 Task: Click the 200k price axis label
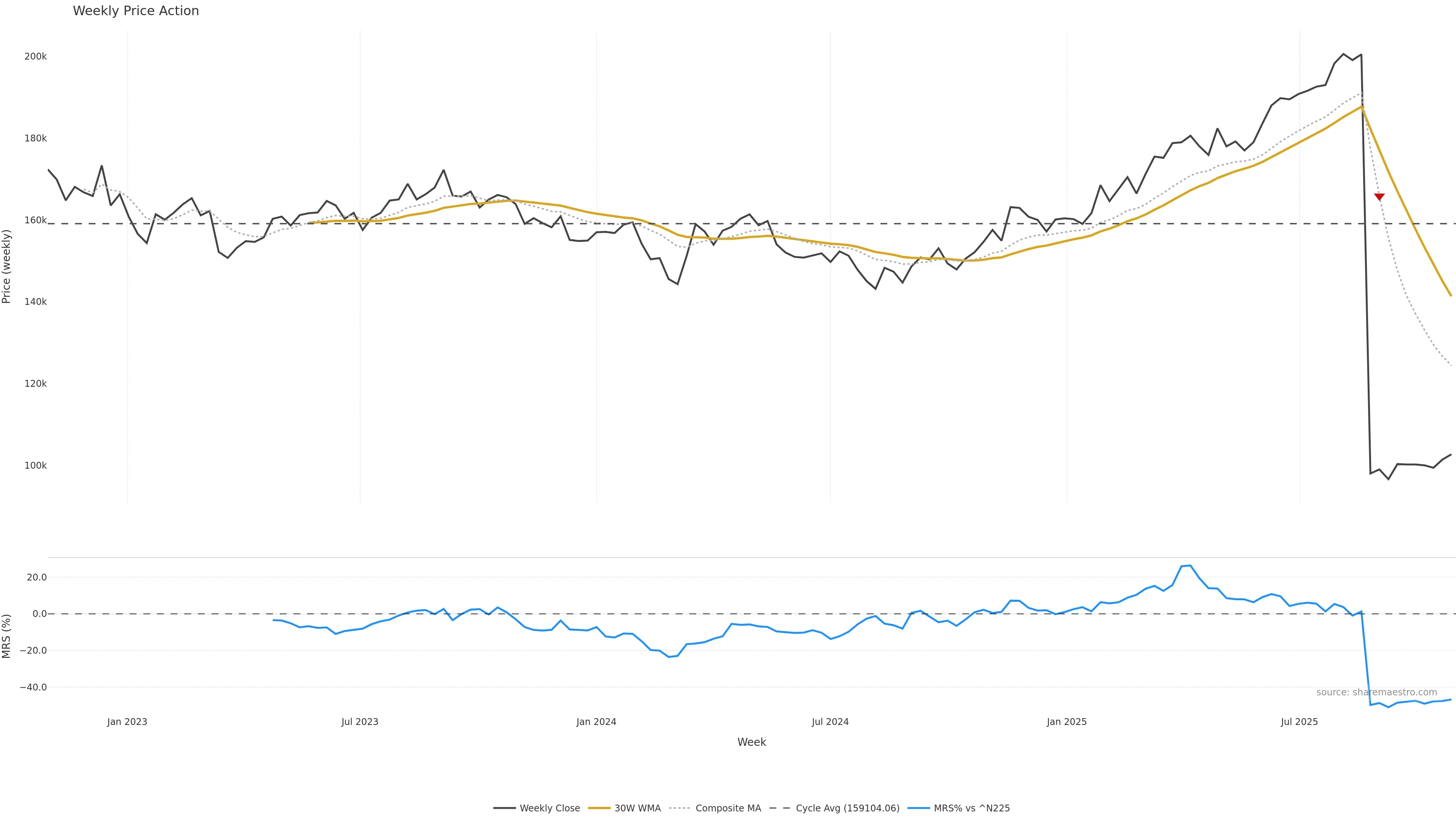pyautogui.click(x=36, y=56)
